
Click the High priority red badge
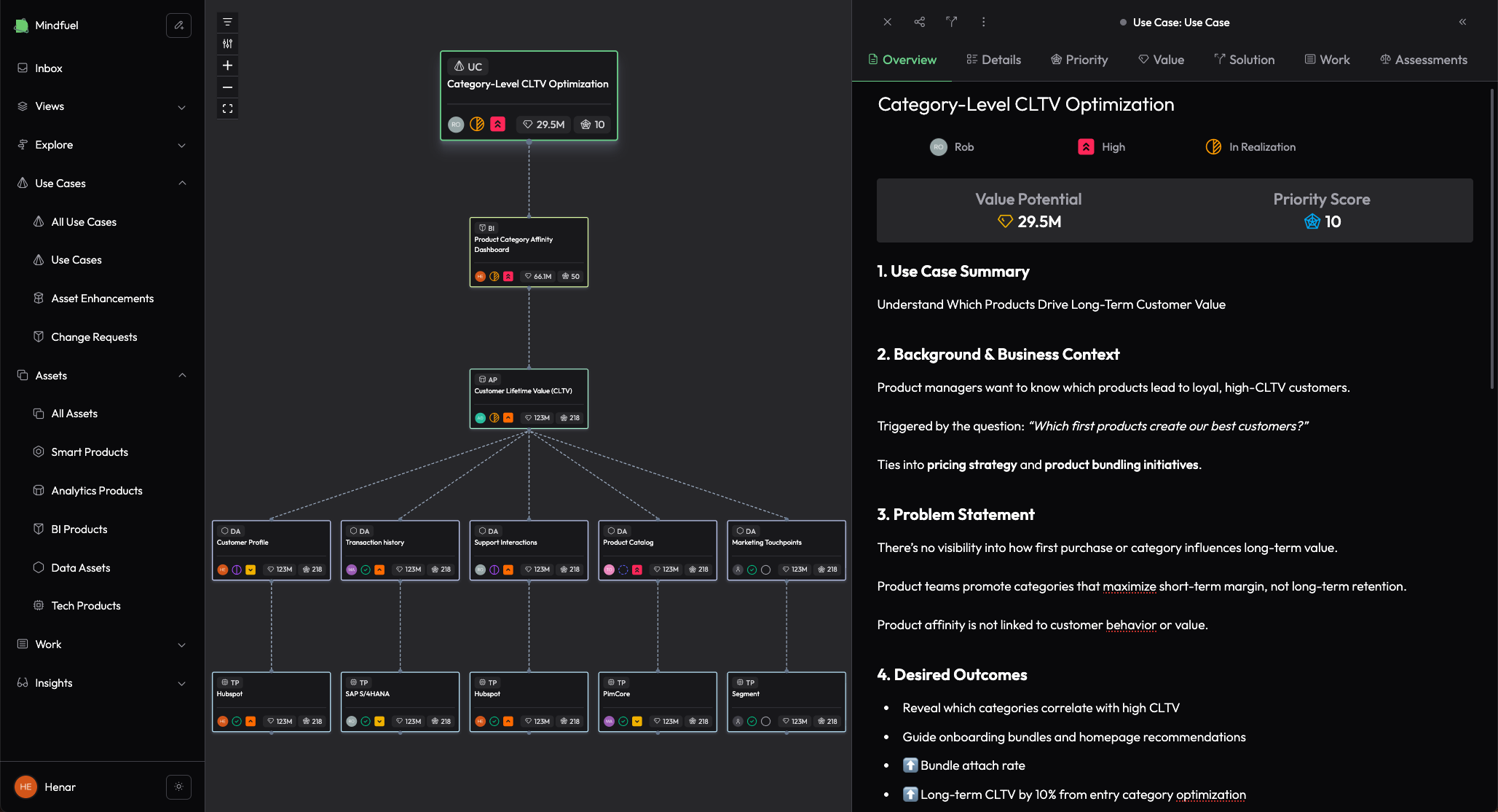pos(1086,147)
